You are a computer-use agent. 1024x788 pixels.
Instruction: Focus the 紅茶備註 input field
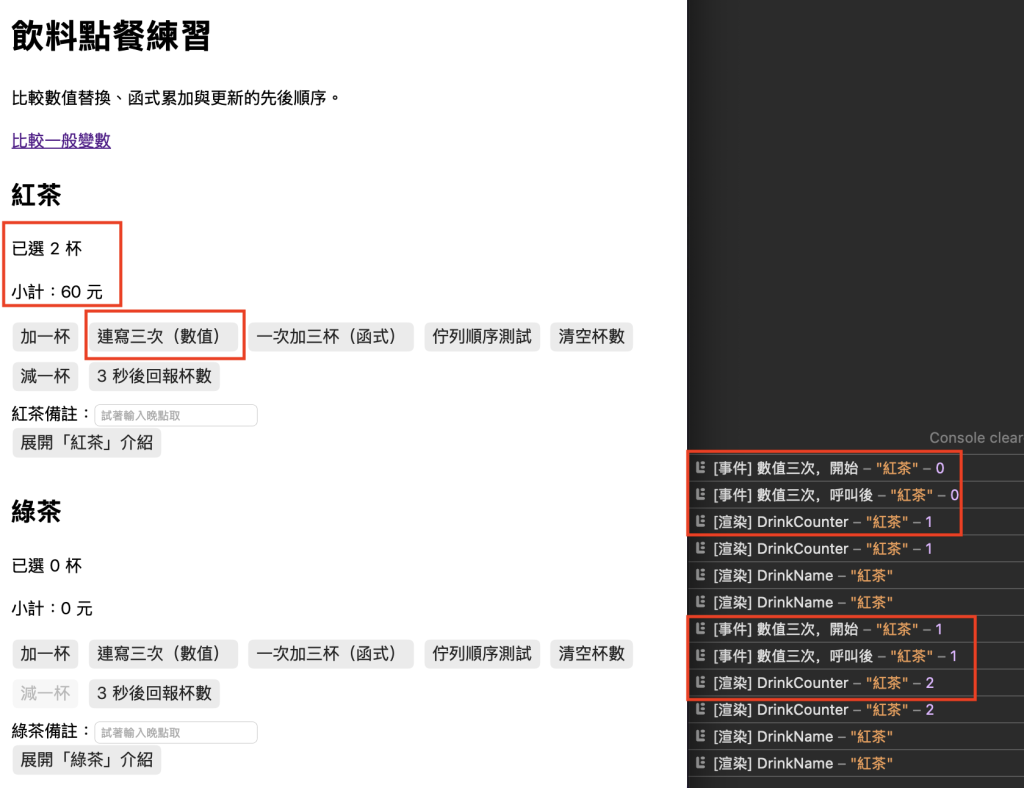coord(176,415)
